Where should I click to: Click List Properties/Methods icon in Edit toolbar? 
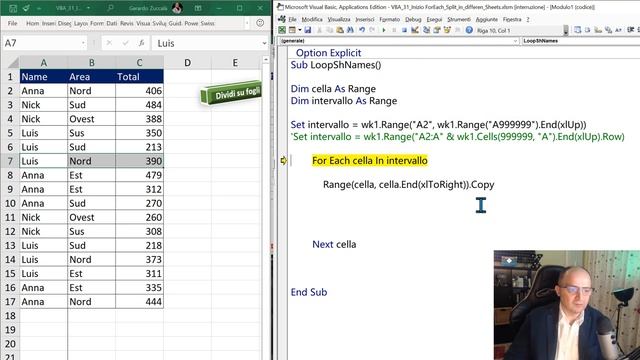[577, 30]
